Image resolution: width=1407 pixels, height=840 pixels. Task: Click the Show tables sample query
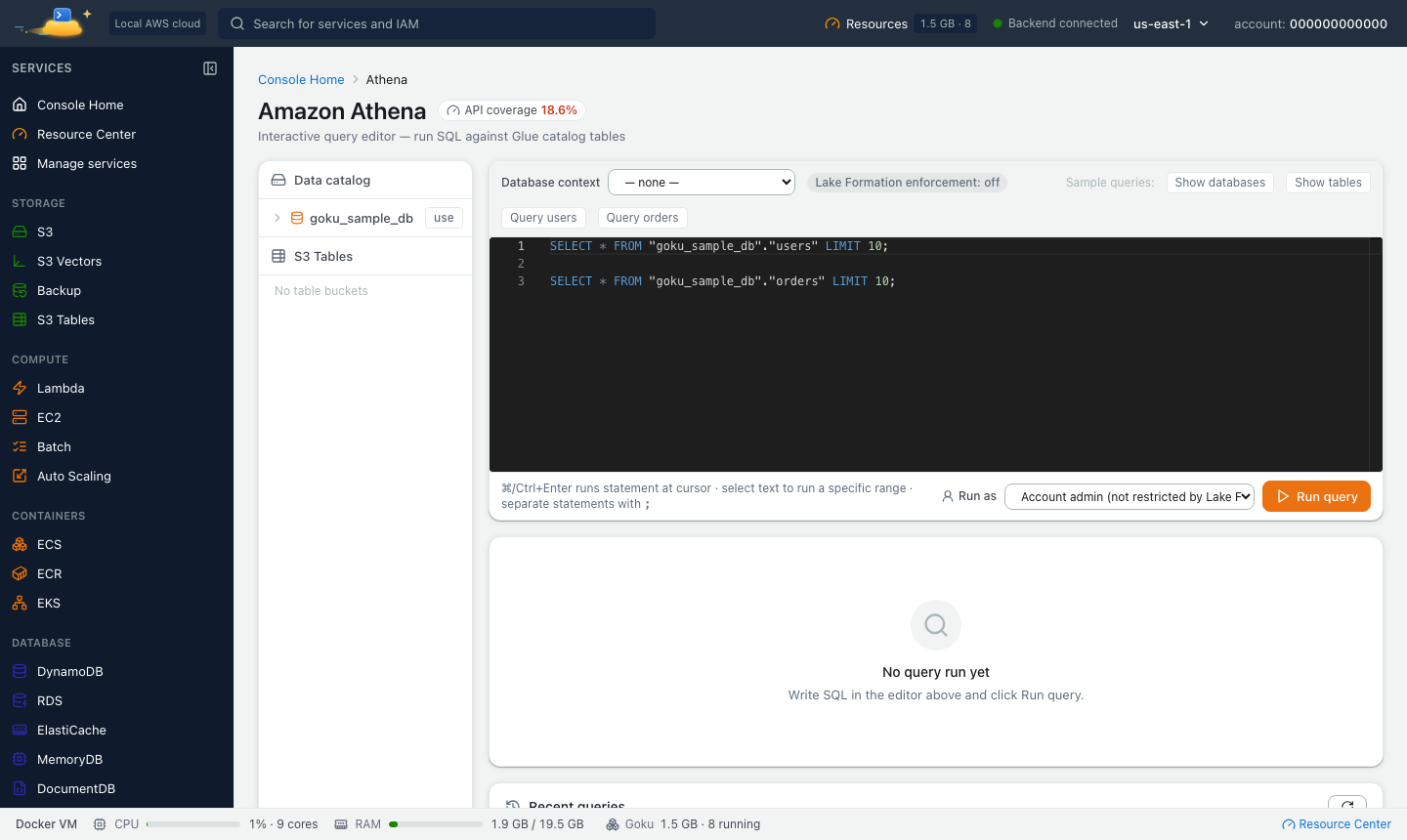tap(1328, 183)
